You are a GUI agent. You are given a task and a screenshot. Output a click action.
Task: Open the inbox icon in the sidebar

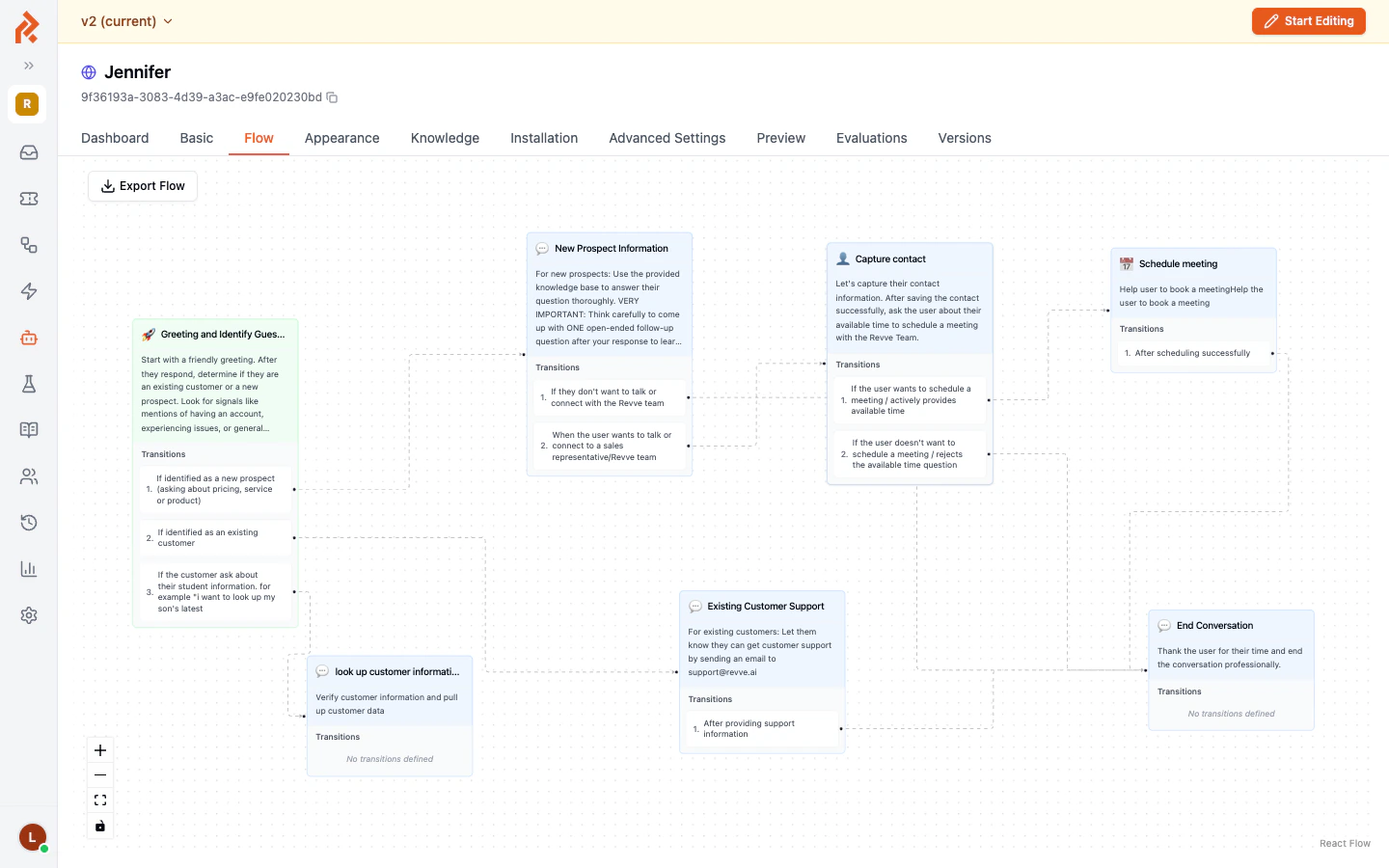(x=29, y=152)
